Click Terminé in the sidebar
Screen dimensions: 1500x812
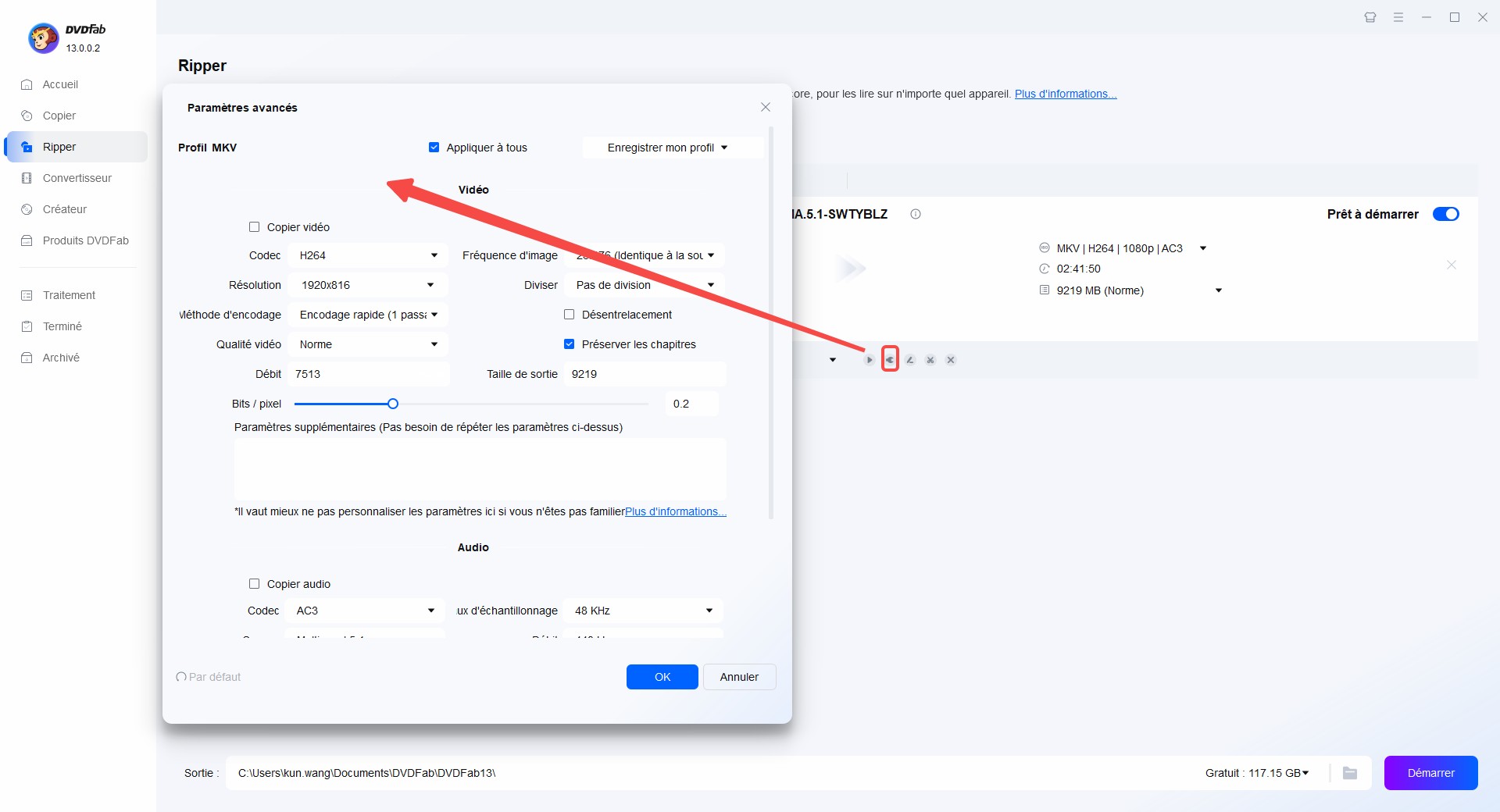point(62,326)
